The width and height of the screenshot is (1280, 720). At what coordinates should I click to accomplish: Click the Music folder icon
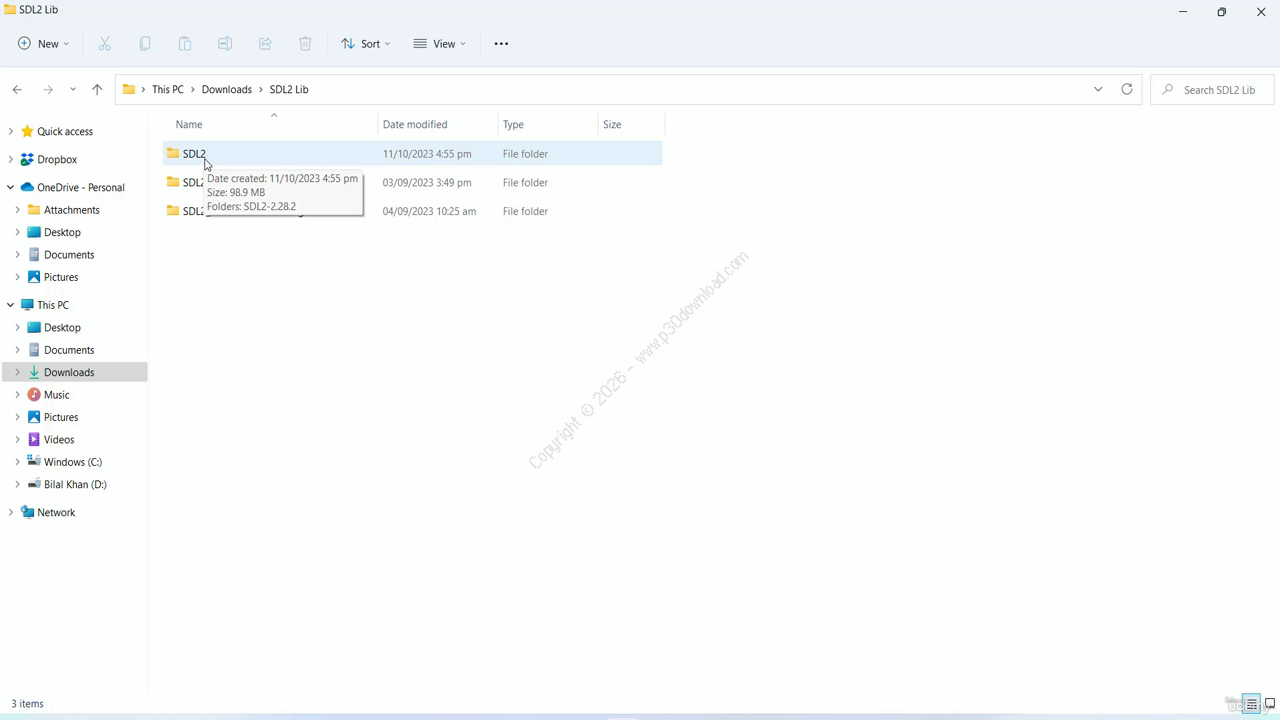(x=34, y=395)
